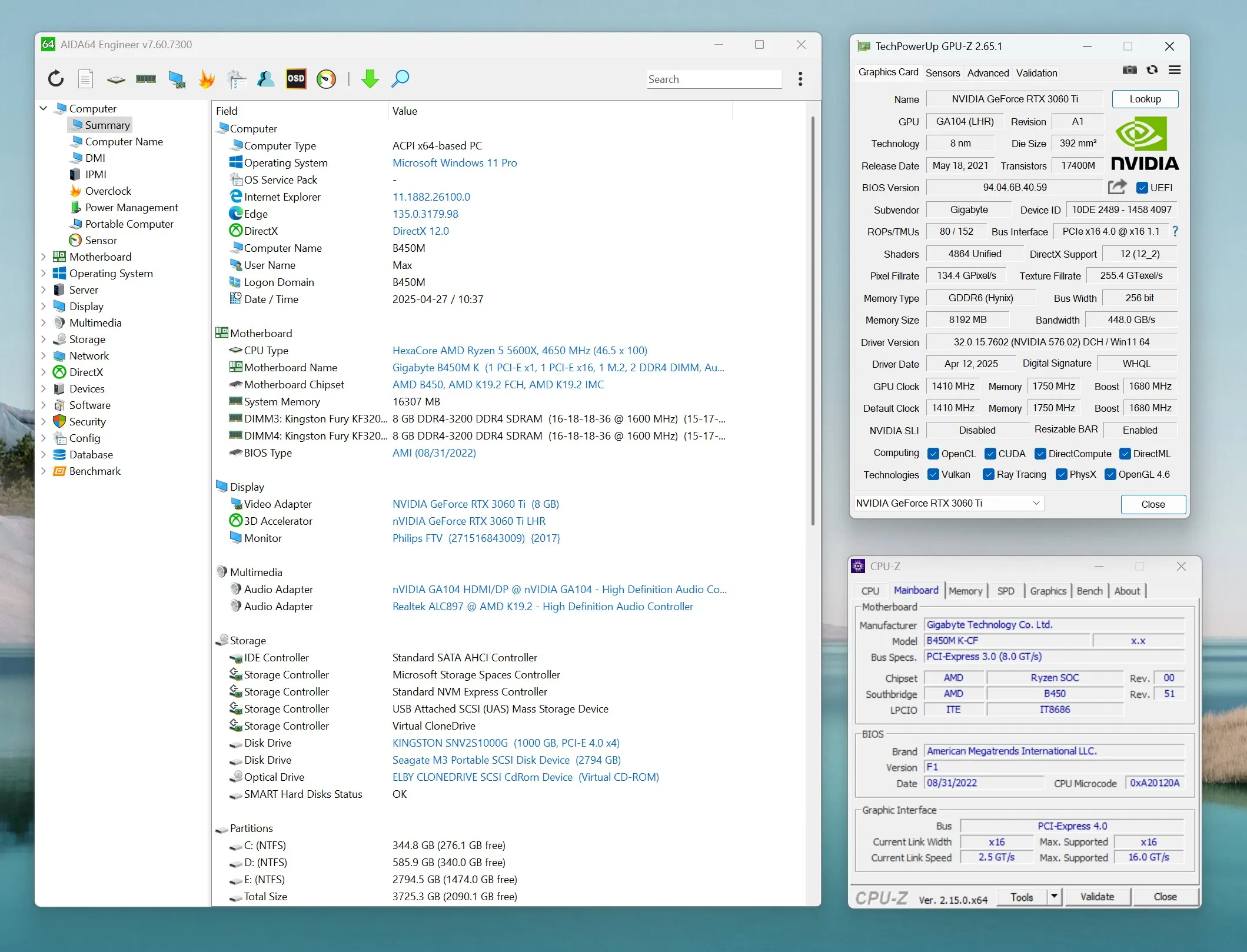Click the Tools button in CPU-Z
1247x952 pixels.
[x=1022, y=897]
